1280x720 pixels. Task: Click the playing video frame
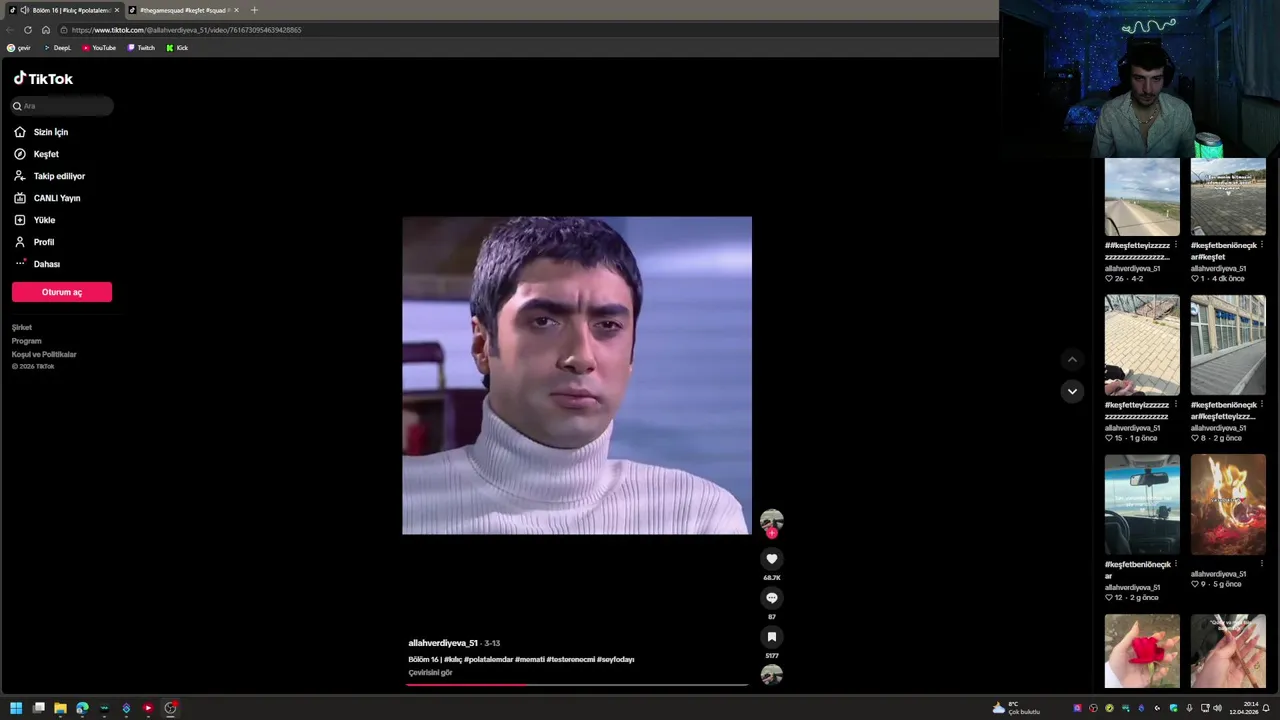577,375
